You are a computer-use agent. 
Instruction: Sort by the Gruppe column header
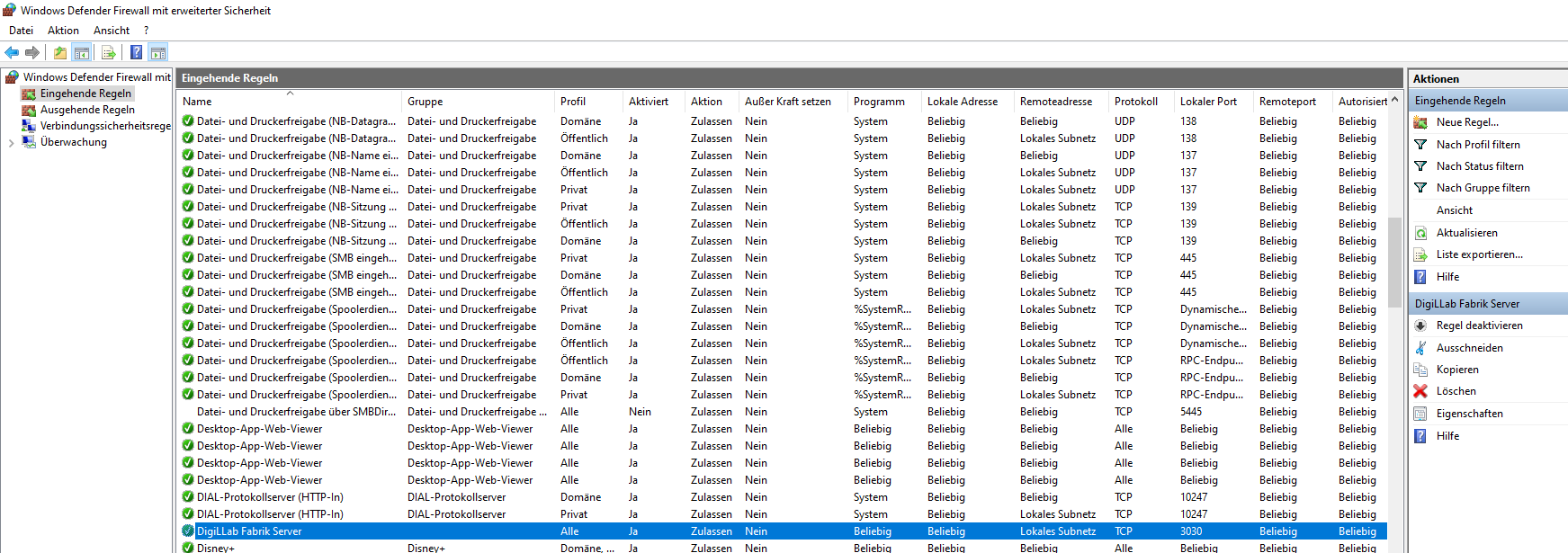click(x=478, y=102)
